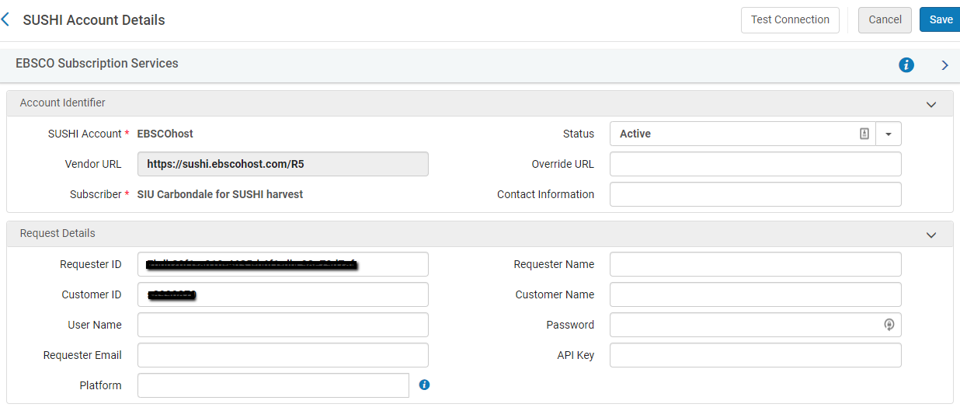
Task: Click the Request Details section header
Action: pyautogui.click(x=479, y=234)
